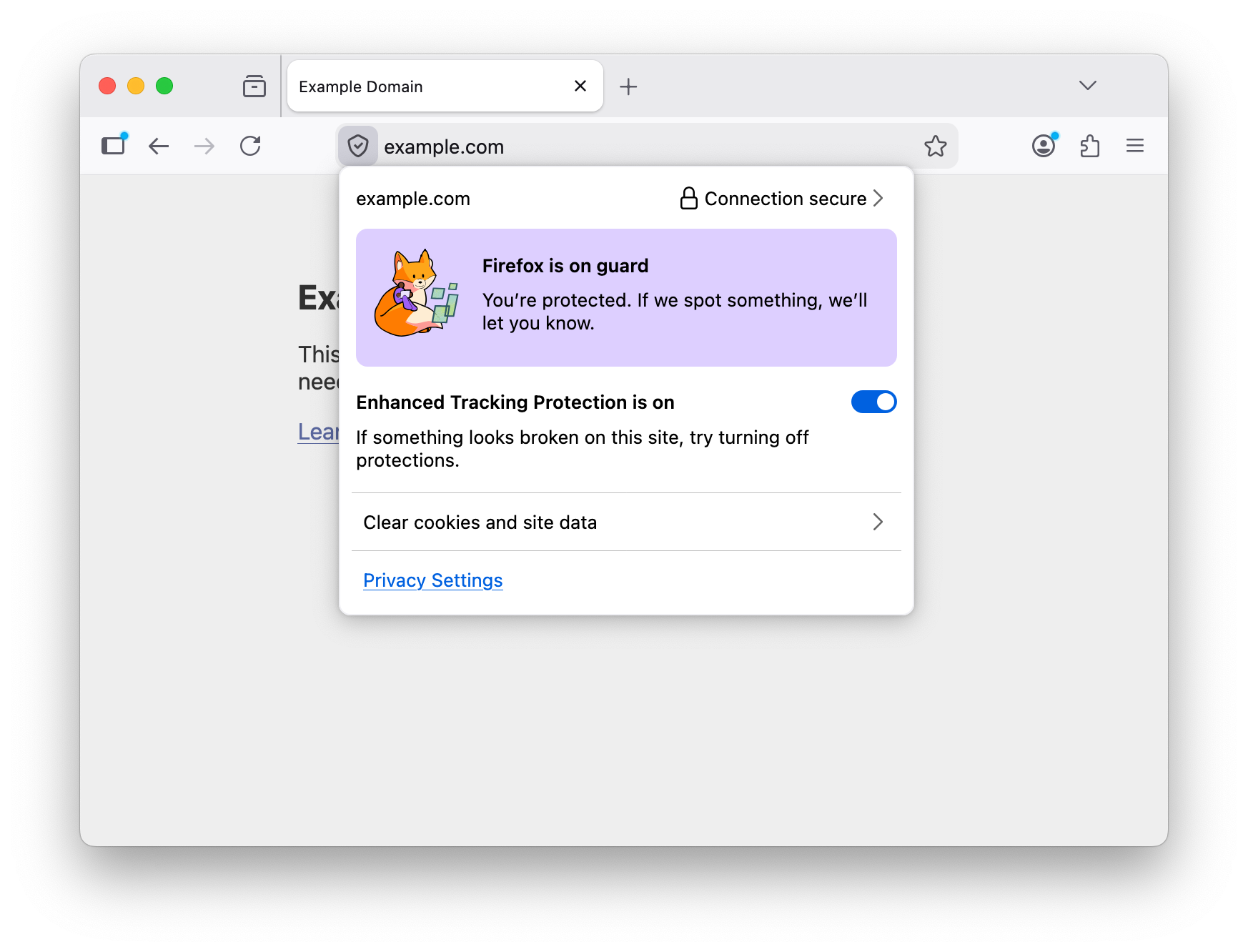This screenshot has width=1248, height=952.
Task: Go back to the previous page
Action: 159,147
